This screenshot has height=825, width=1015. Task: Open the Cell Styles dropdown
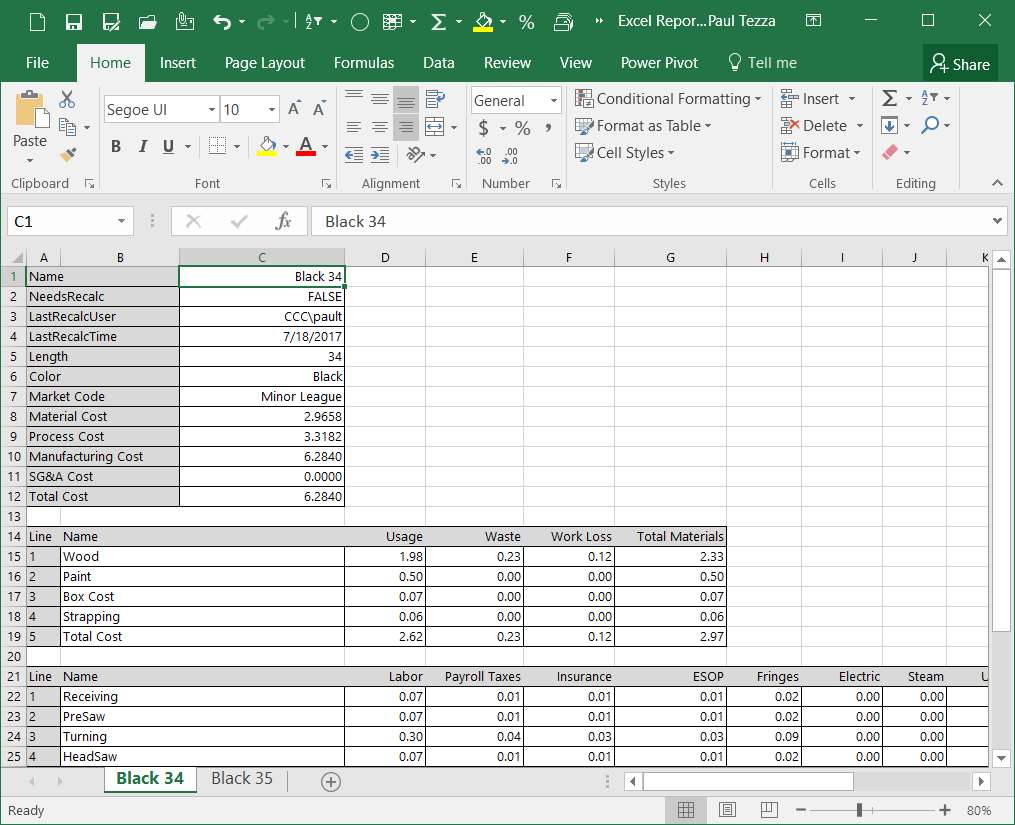[x=625, y=153]
